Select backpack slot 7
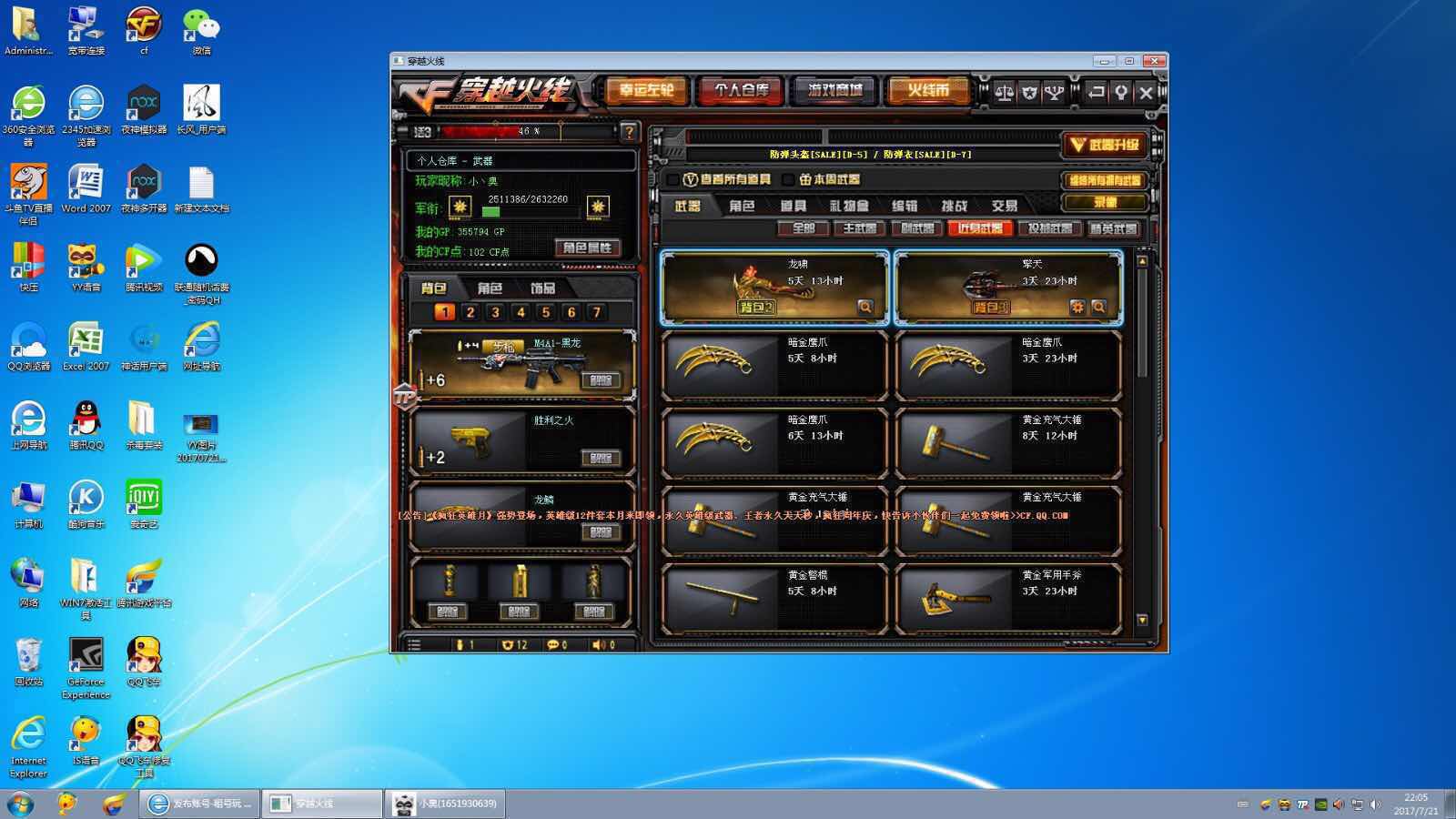 (x=597, y=312)
